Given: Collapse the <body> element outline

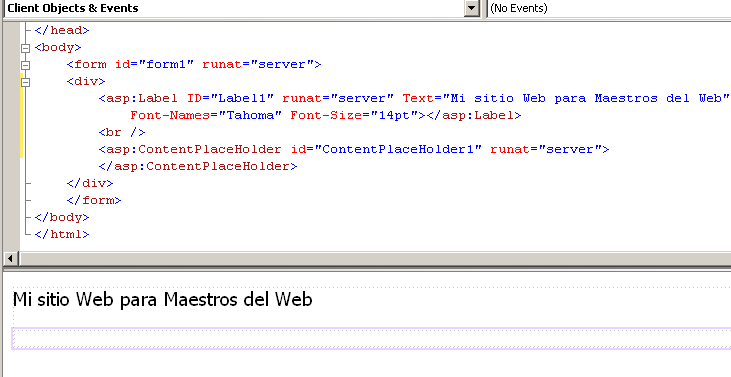Looking at the screenshot, I should click(26, 48).
